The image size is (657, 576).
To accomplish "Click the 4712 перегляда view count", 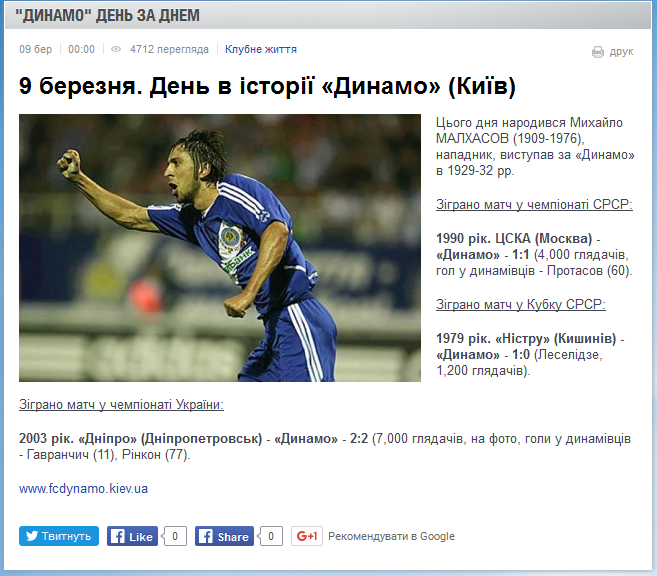I will tap(169, 49).
